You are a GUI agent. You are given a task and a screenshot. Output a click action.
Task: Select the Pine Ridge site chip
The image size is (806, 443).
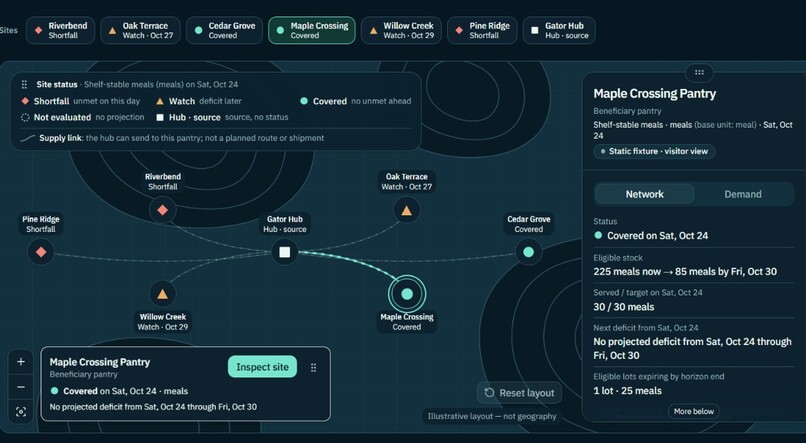[482, 30]
